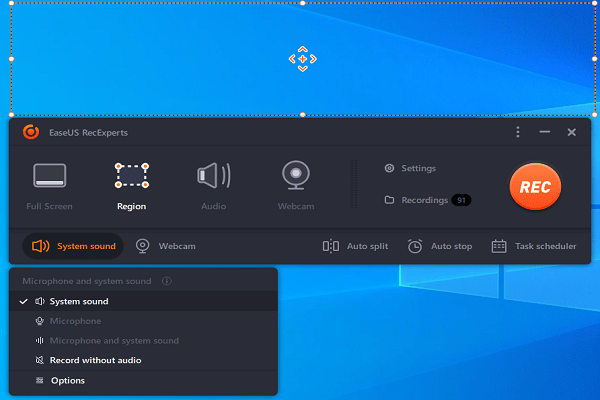The height and width of the screenshot is (400, 600).
Task: Click the speaker icon in System sound bottom button
Action: point(41,246)
